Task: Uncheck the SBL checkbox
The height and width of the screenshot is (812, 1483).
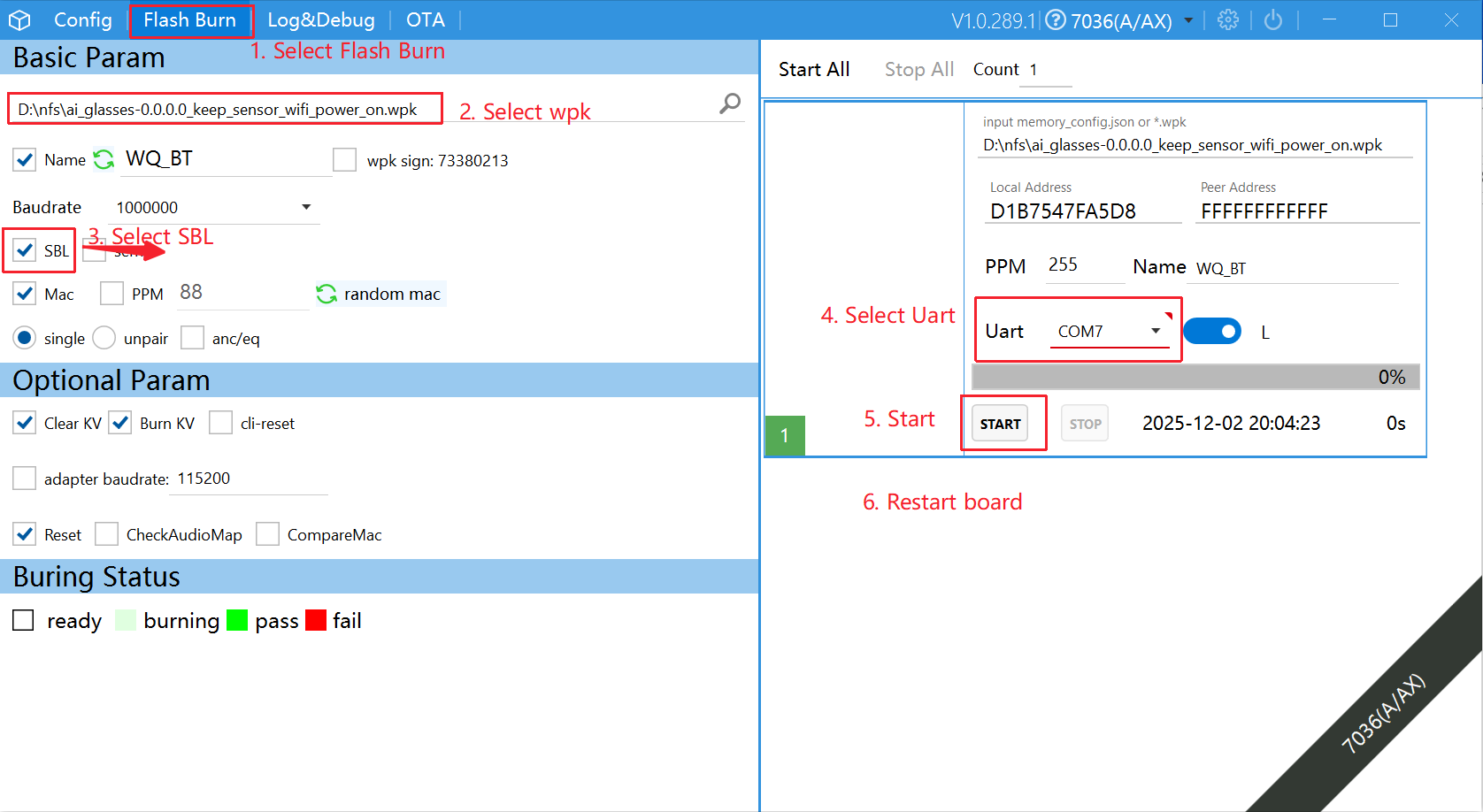Action: (x=25, y=250)
